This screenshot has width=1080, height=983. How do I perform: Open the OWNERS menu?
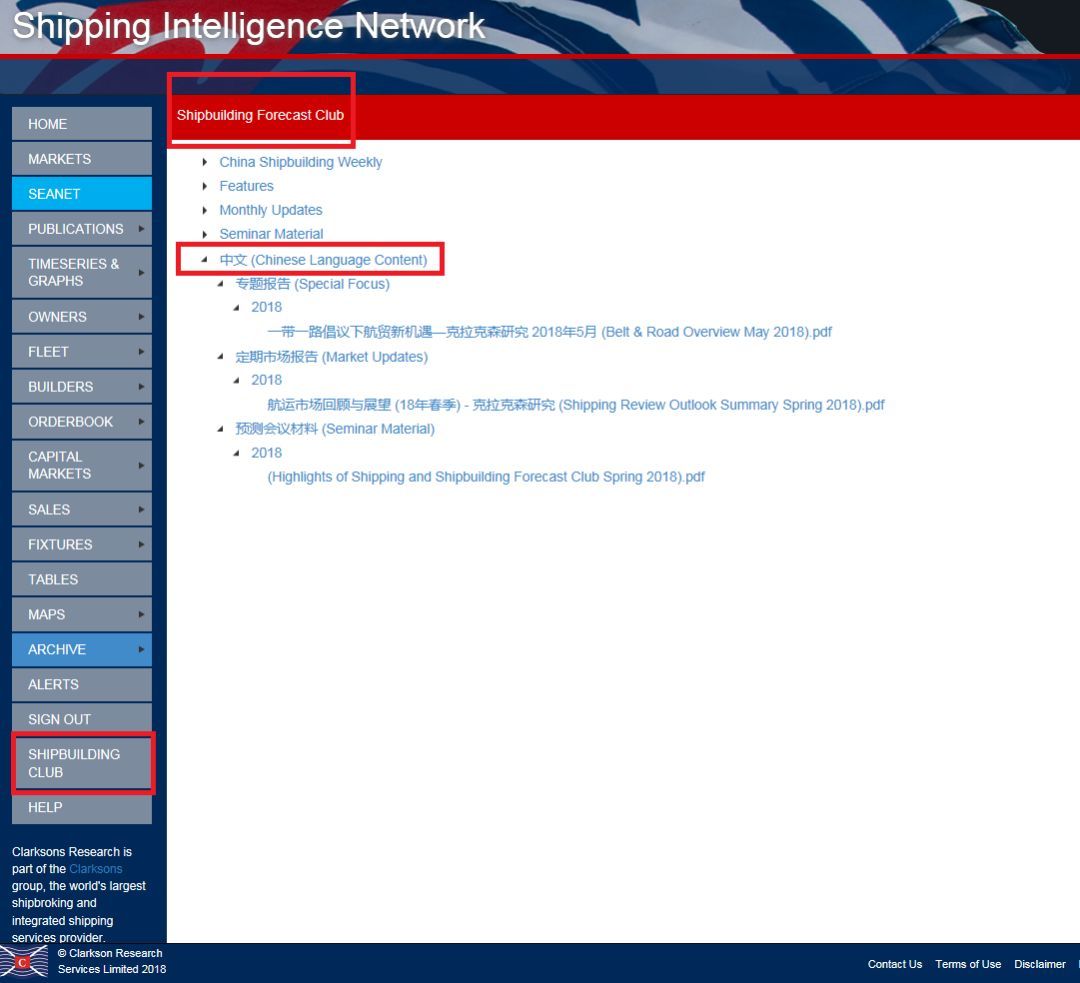81,317
